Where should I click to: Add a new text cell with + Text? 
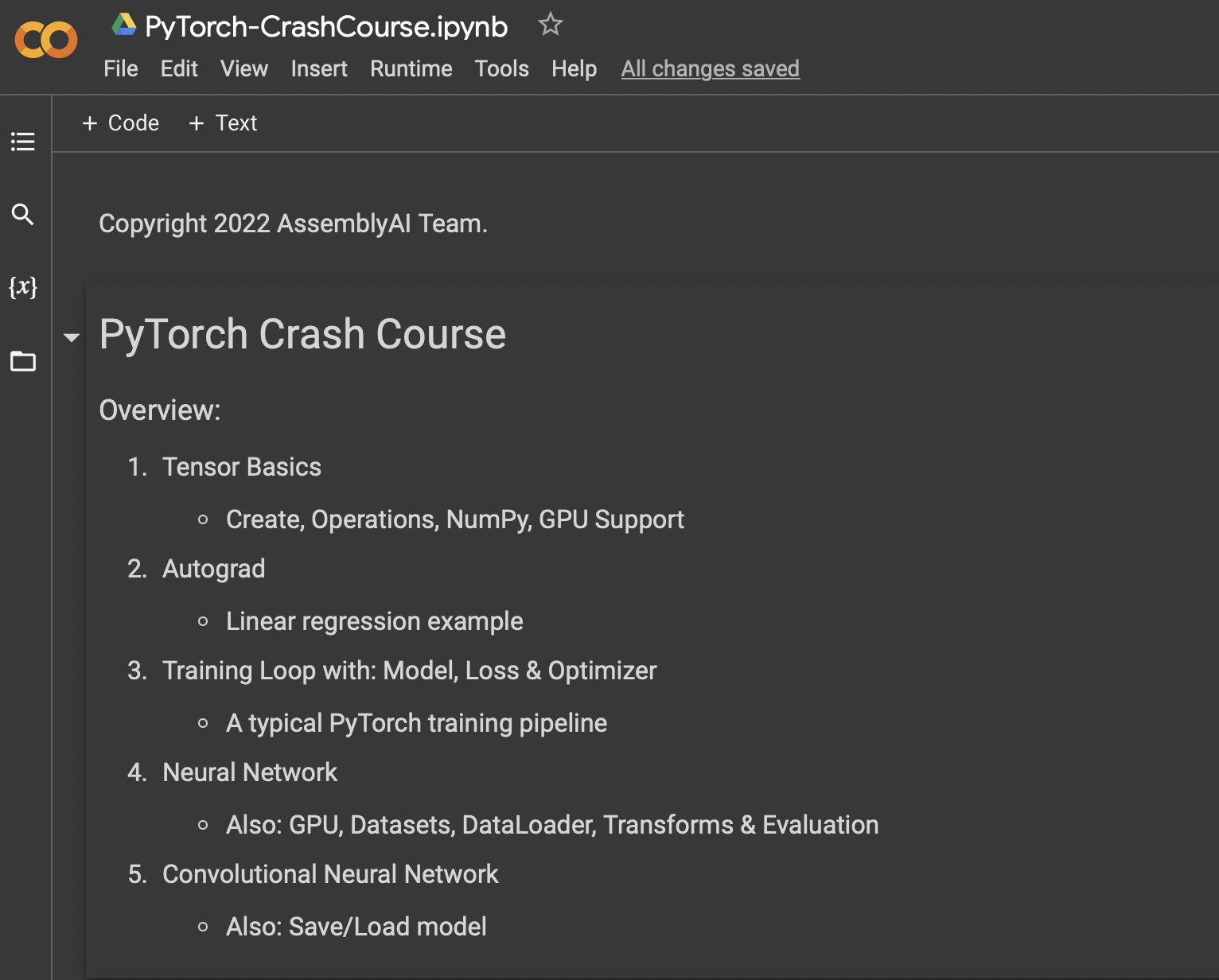click(223, 123)
